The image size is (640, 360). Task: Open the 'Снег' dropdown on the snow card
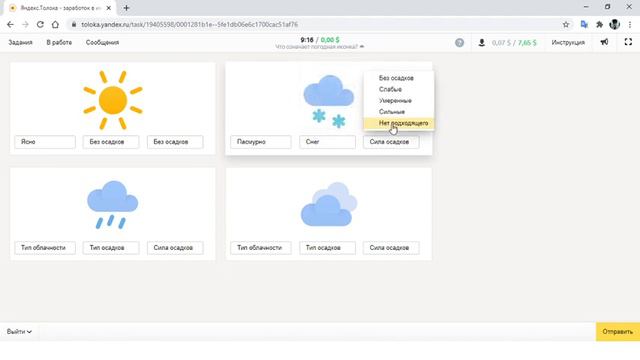(x=327, y=142)
